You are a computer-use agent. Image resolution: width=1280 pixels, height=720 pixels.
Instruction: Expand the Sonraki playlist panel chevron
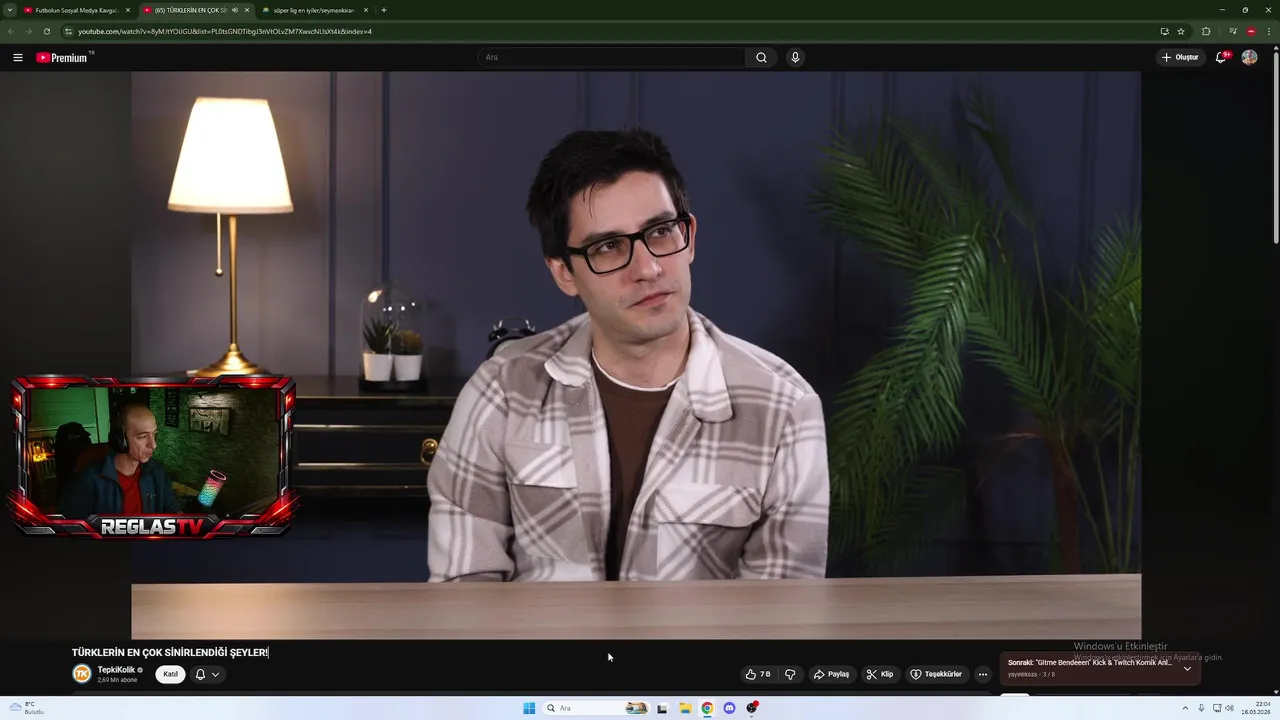[x=1187, y=668]
